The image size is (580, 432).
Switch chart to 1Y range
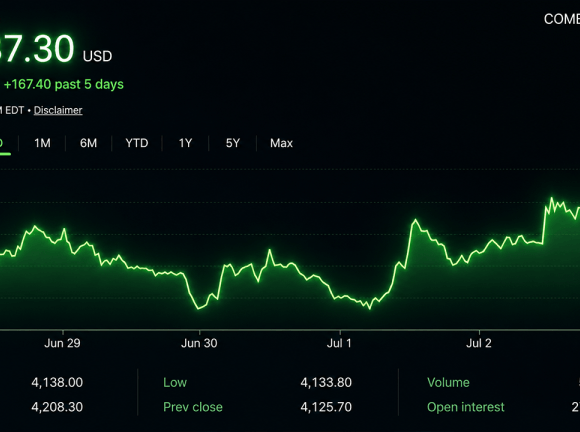click(x=185, y=143)
